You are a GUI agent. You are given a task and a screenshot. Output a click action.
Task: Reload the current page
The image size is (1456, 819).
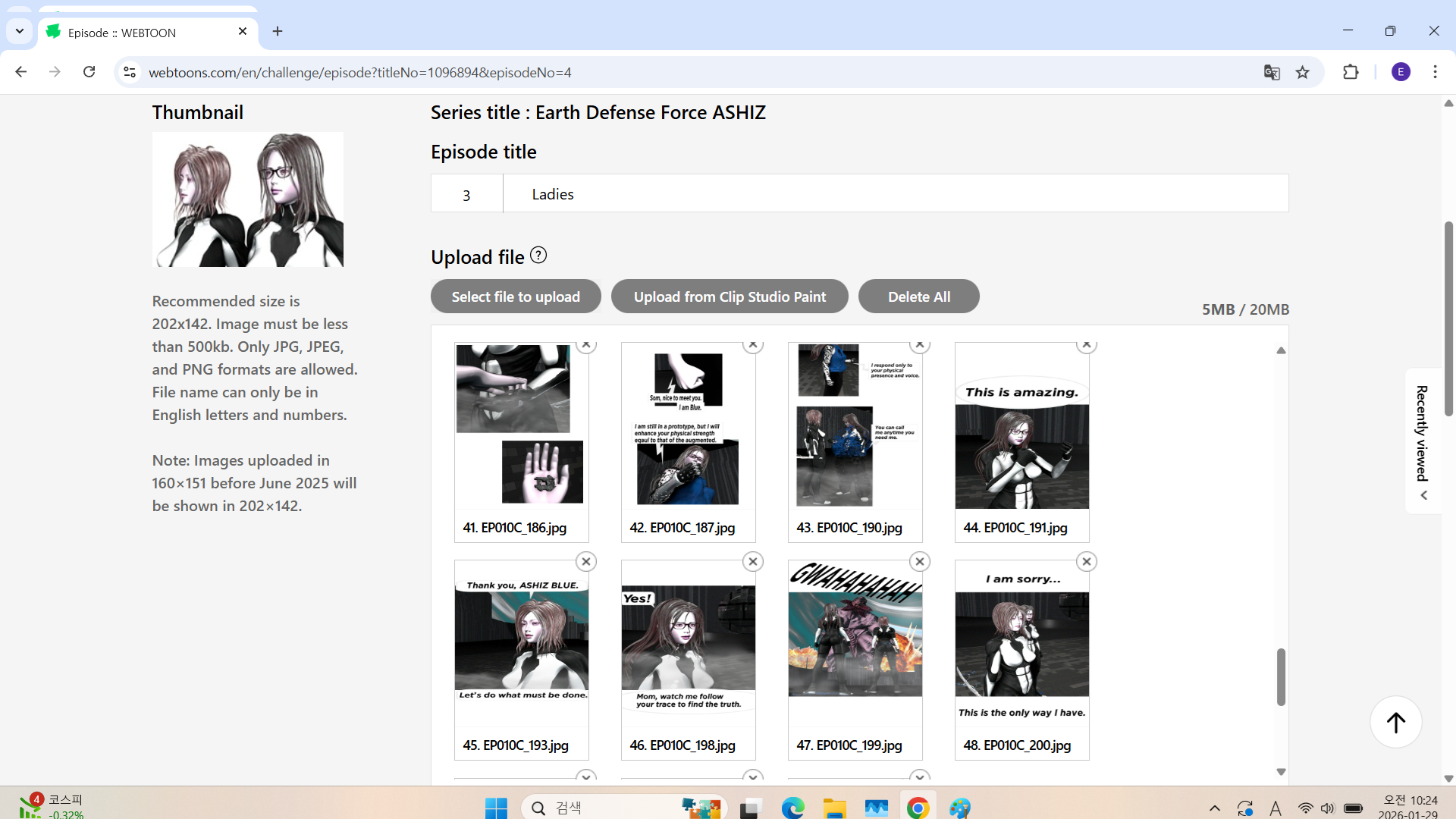point(89,72)
